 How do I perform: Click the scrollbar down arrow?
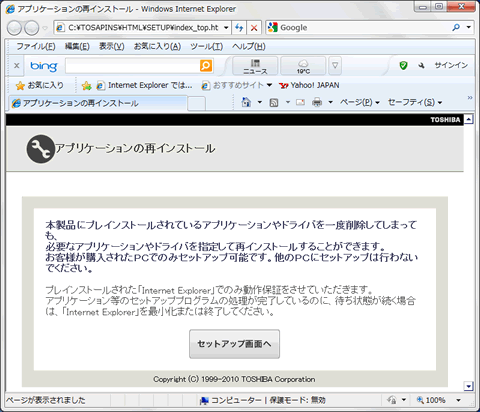coord(468,386)
